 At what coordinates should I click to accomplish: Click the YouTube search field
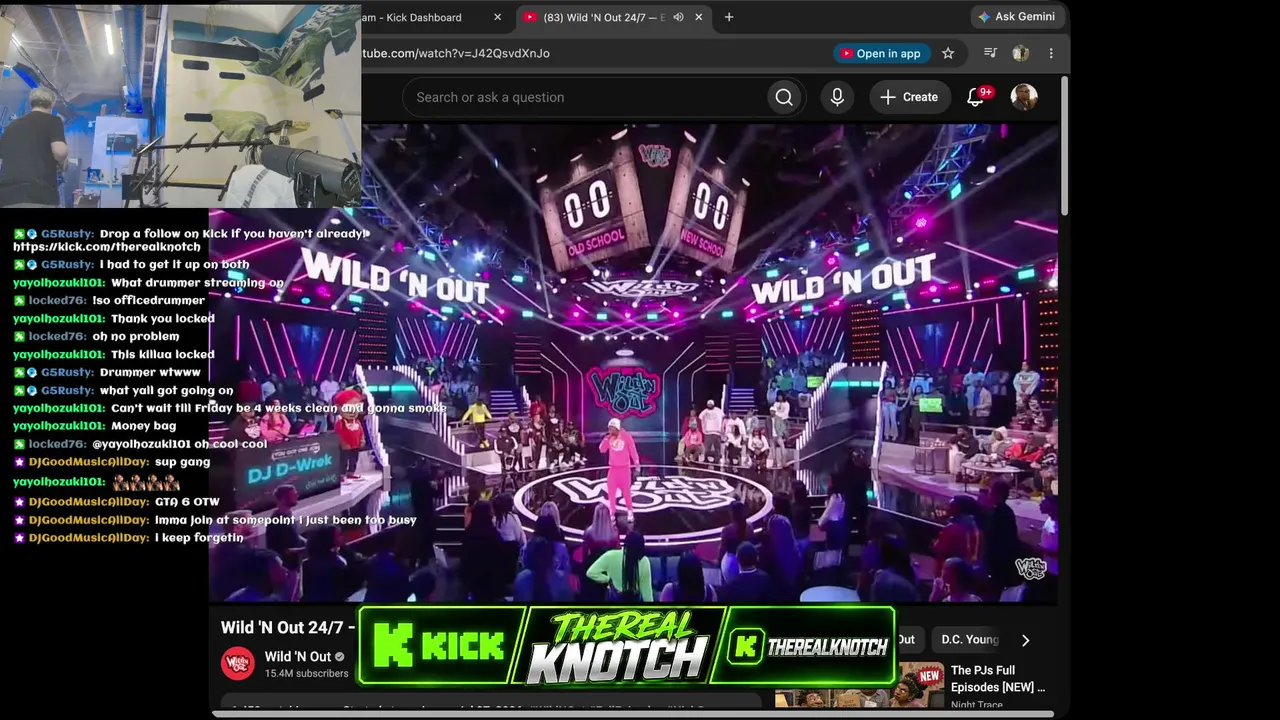(x=584, y=97)
